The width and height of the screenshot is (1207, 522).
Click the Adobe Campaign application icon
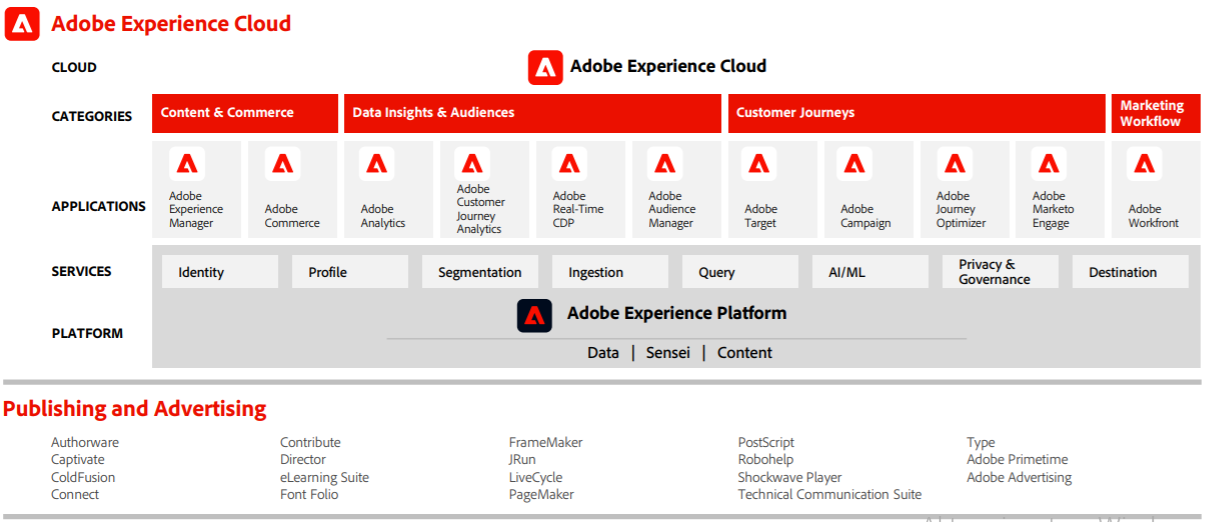tap(855, 163)
